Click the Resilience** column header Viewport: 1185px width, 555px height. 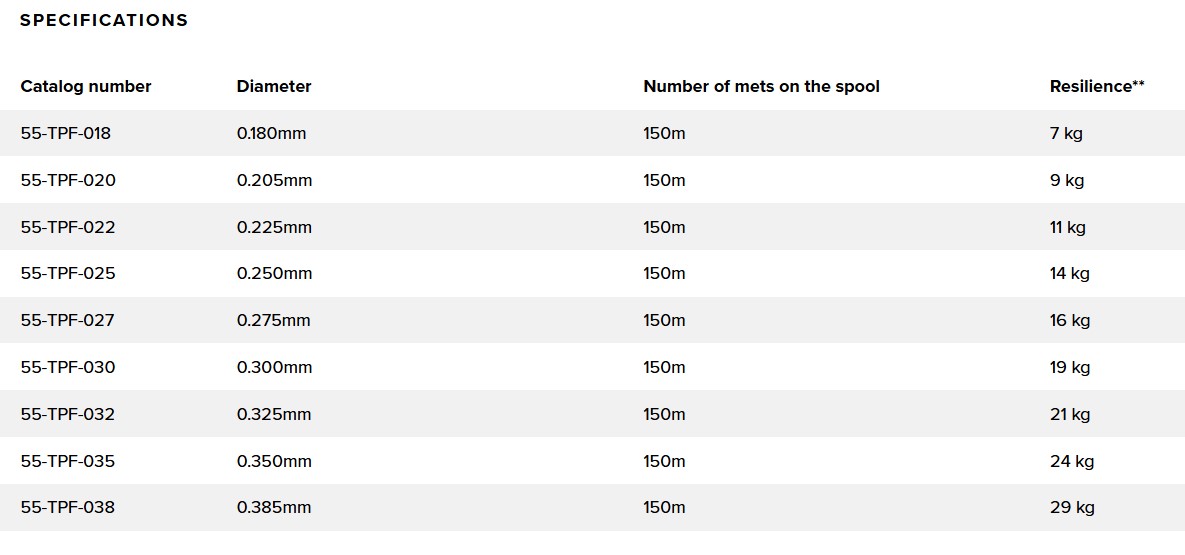(x=1097, y=86)
